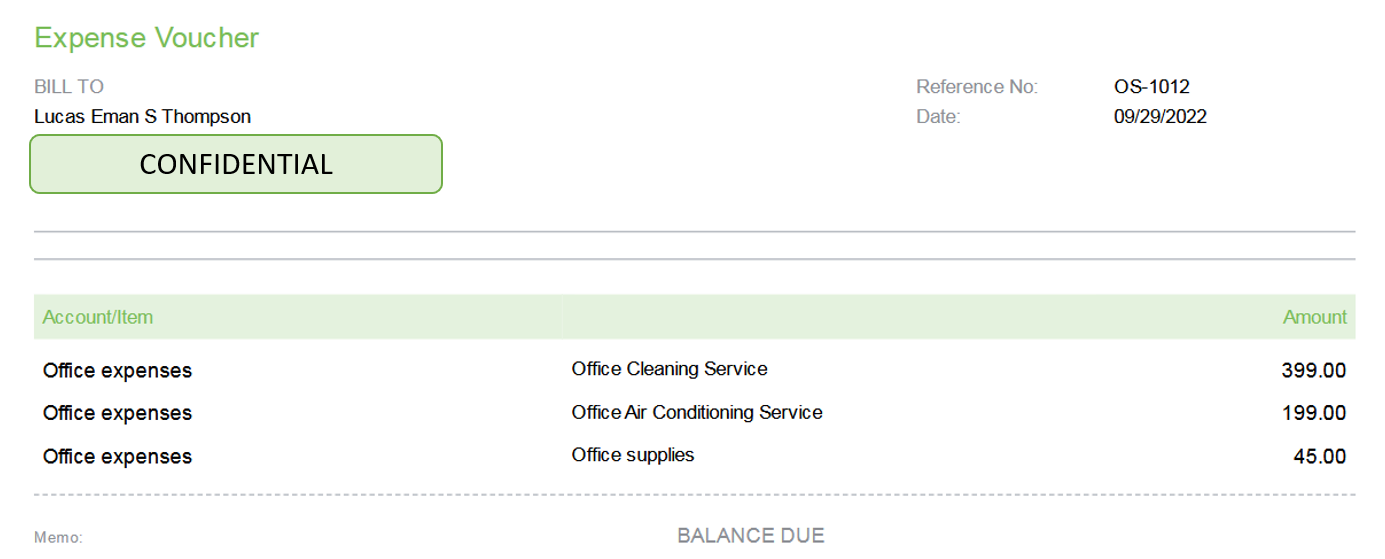The width and height of the screenshot is (1385, 559).
Task: Click the BALANCE DUE label
Action: [751, 536]
